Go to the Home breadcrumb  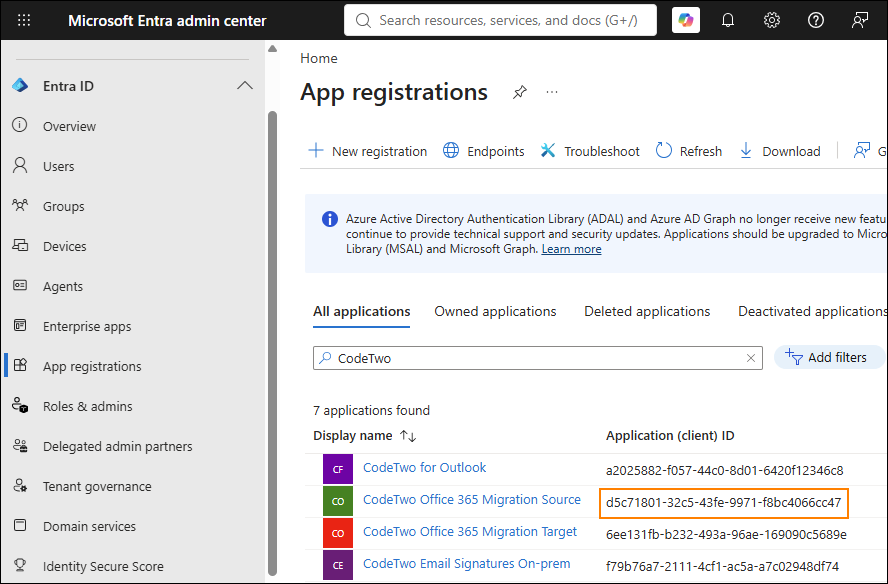coord(319,58)
